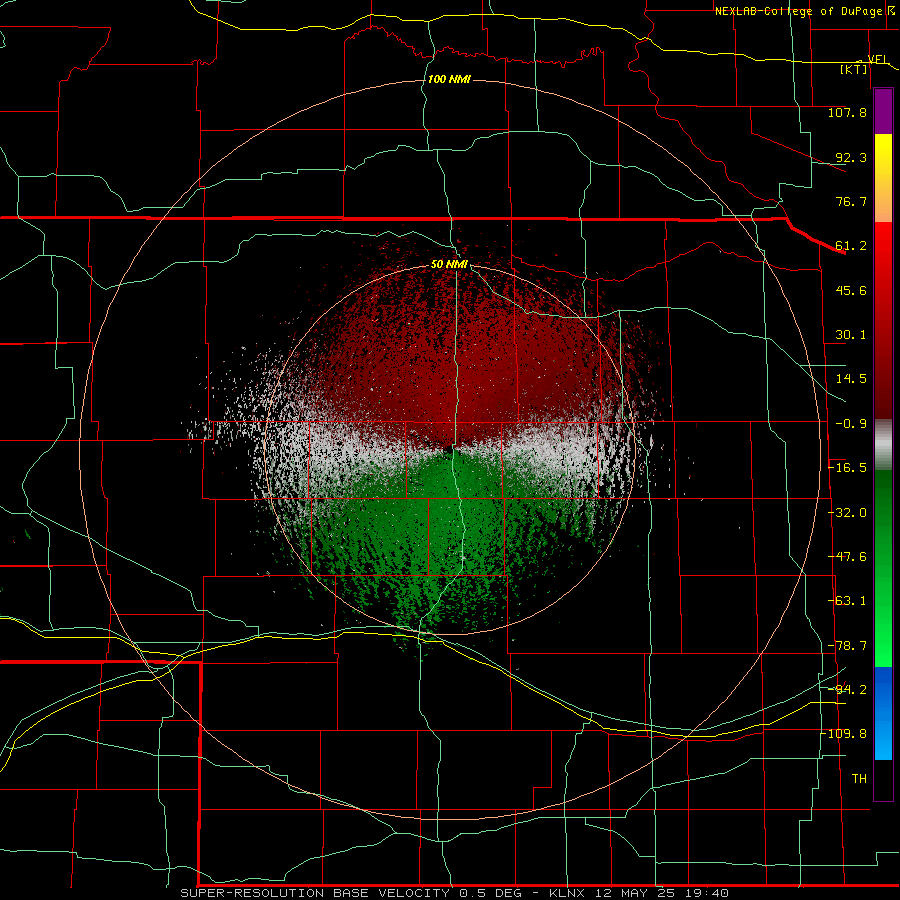
Task: Click the -78.7 value on the velocity scale
Action: pos(847,646)
